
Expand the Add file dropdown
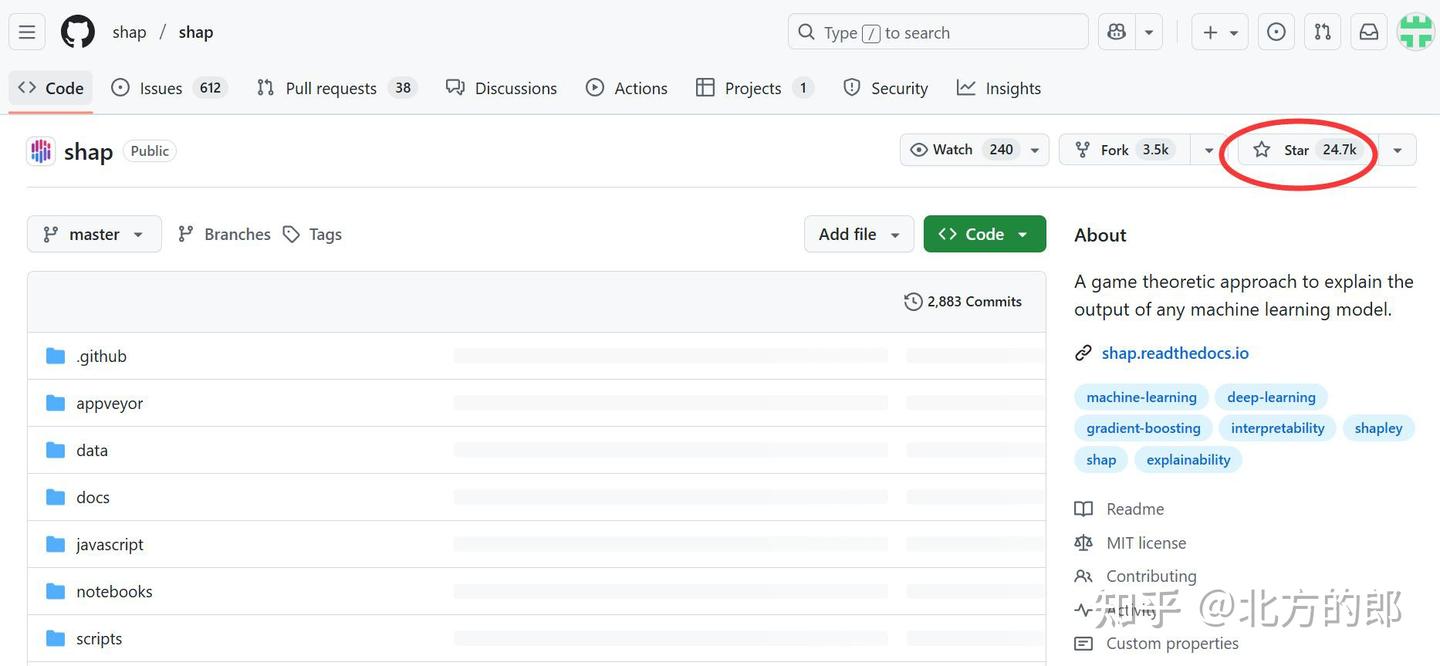pyautogui.click(x=858, y=234)
